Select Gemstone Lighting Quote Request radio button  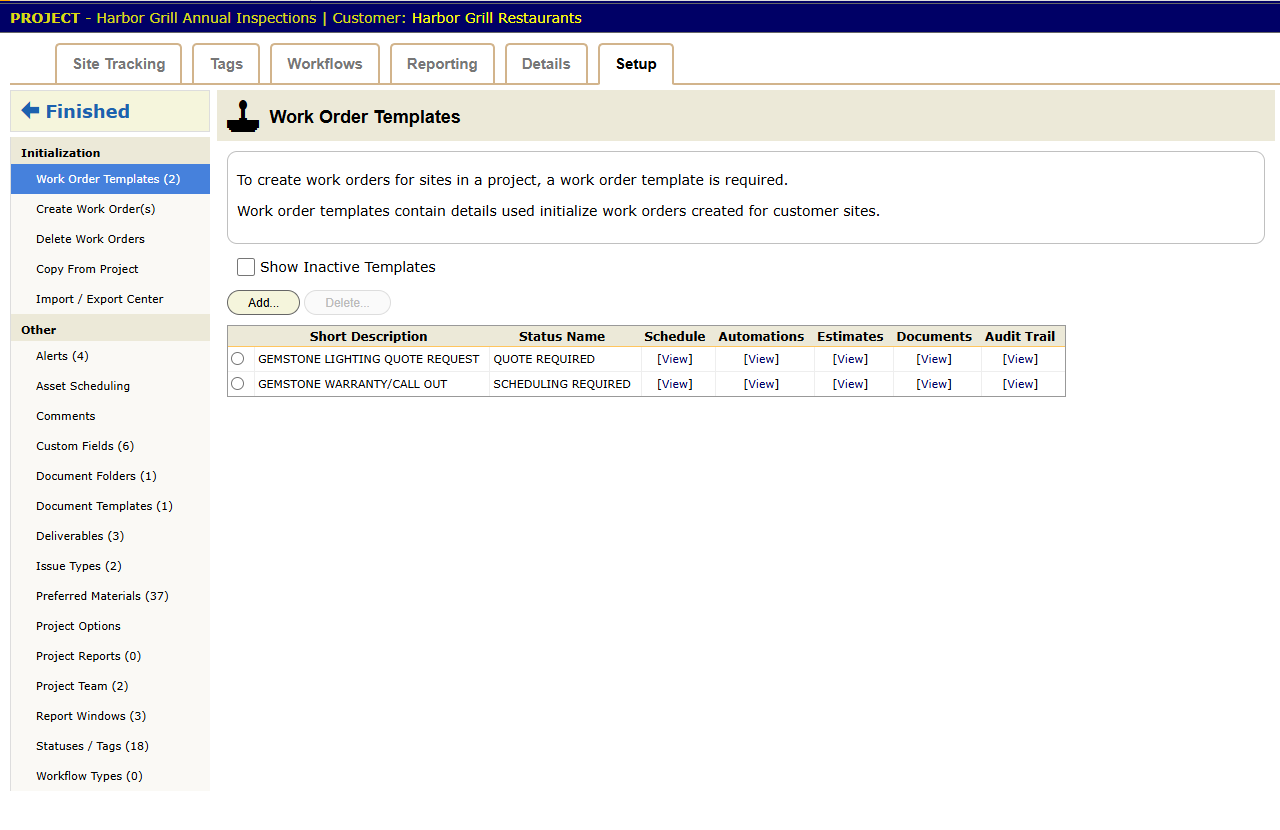tap(238, 359)
